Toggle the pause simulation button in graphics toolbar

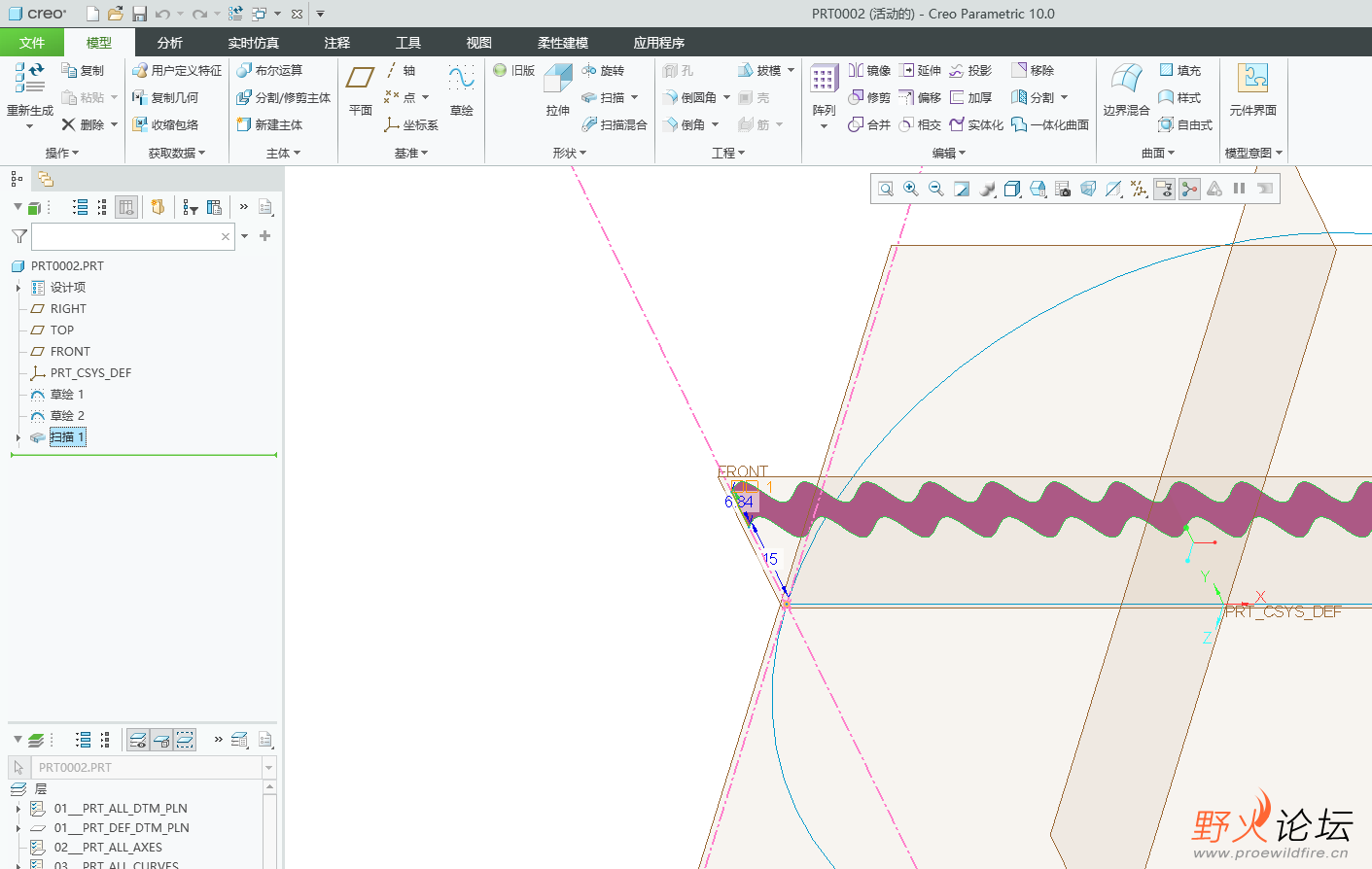[x=1240, y=189]
